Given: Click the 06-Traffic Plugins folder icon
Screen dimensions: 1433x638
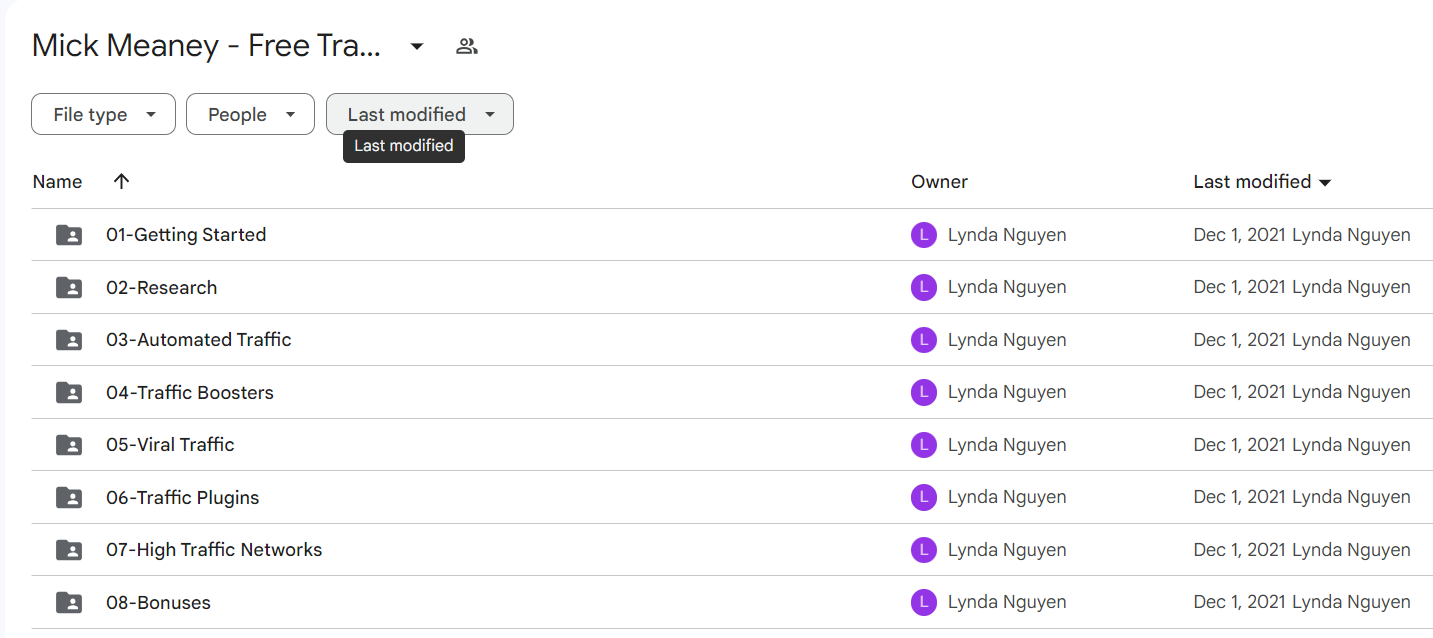Looking at the screenshot, I should [69, 498].
